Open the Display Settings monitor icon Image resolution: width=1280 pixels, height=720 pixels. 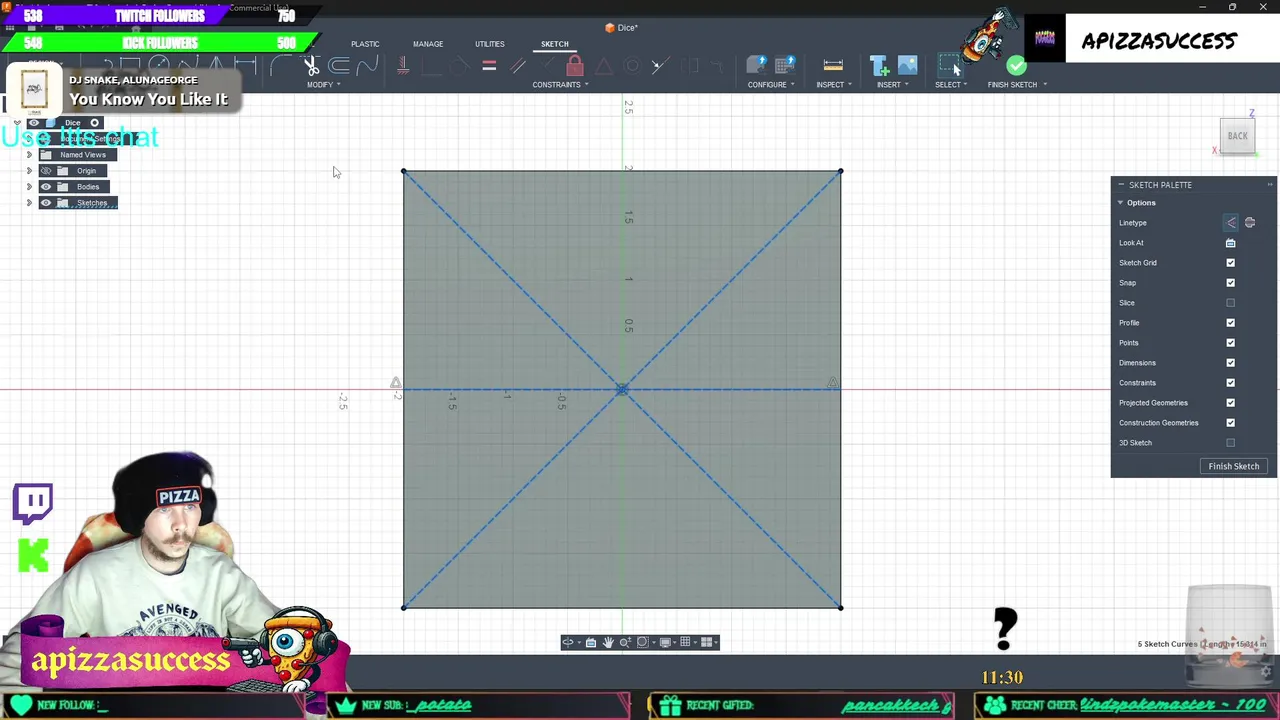tap(665, 642)
